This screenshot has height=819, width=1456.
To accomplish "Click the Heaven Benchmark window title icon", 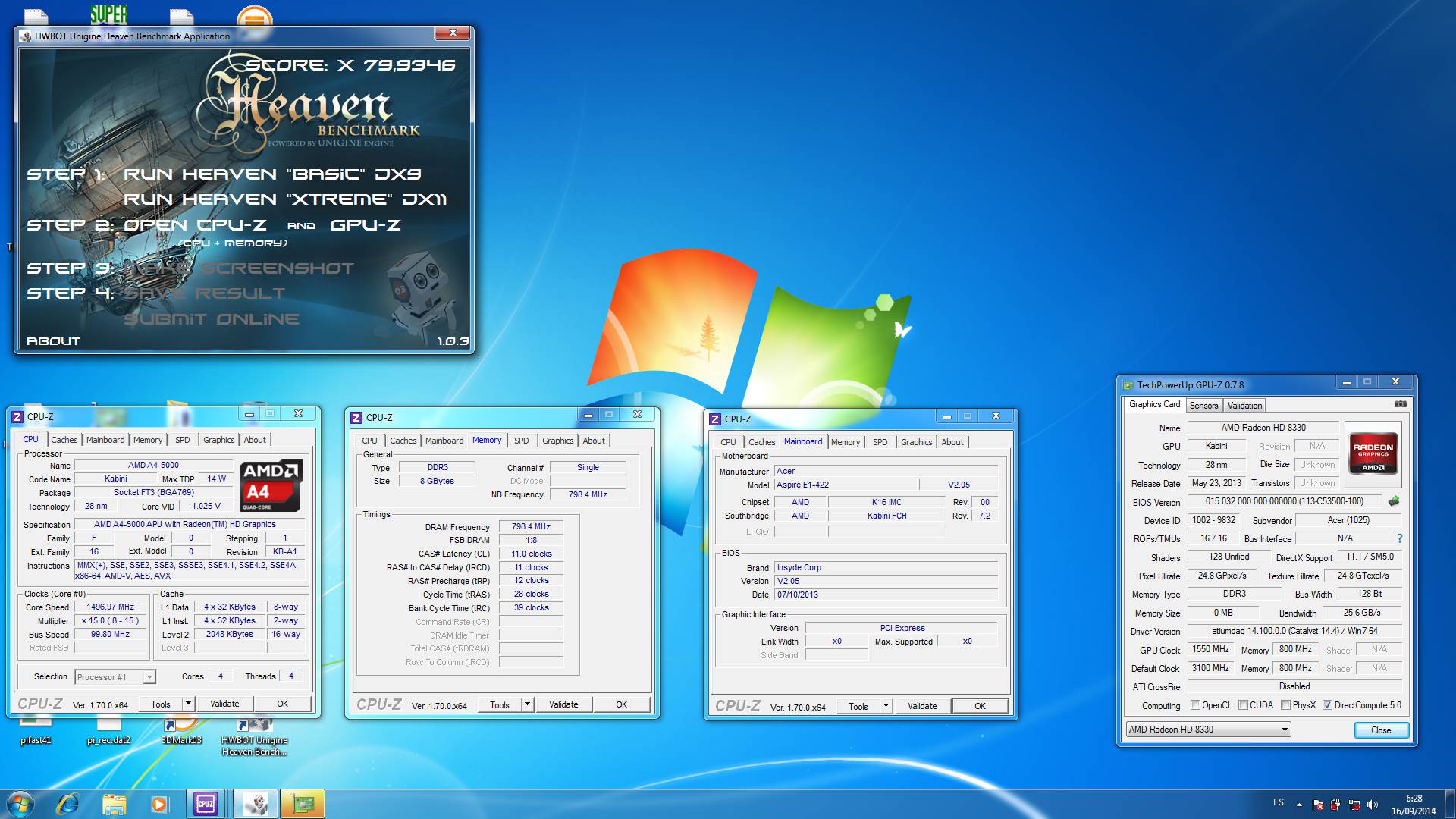I will pyautogui.click(x=26, y=36).
